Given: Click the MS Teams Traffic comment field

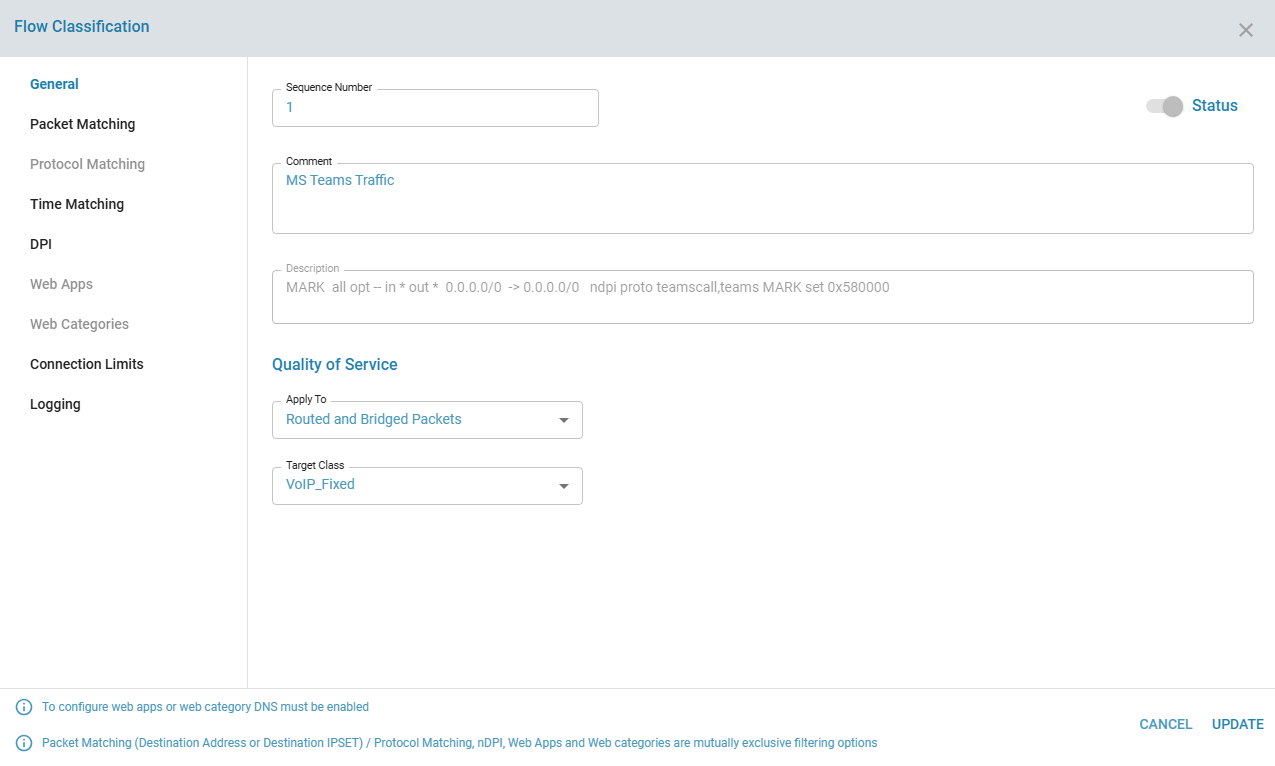Looking at the screenshot, I should [x=762, y=197].
